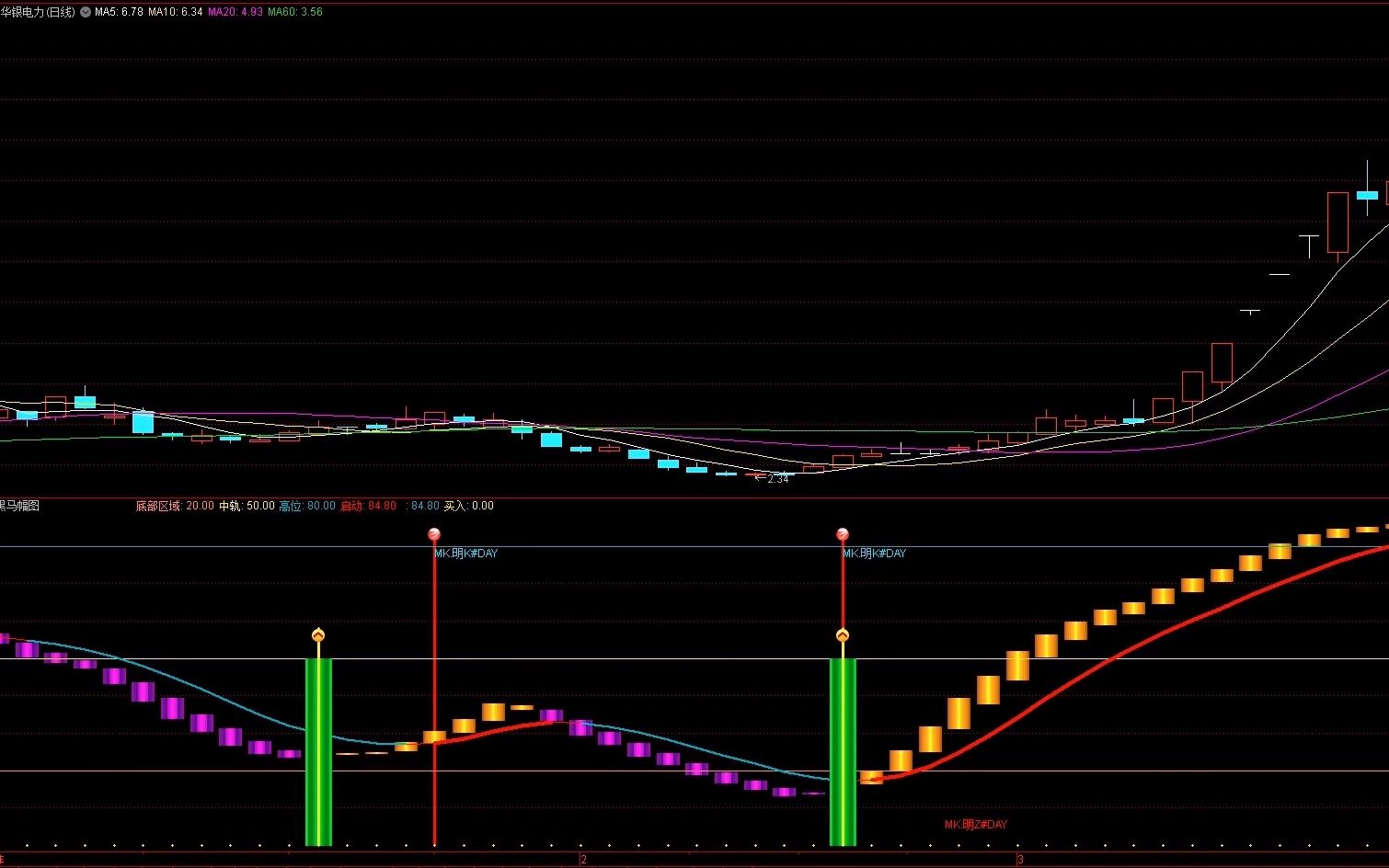
Task: Click the 2.34 lowest price annotation
Action: coord(778,479)
